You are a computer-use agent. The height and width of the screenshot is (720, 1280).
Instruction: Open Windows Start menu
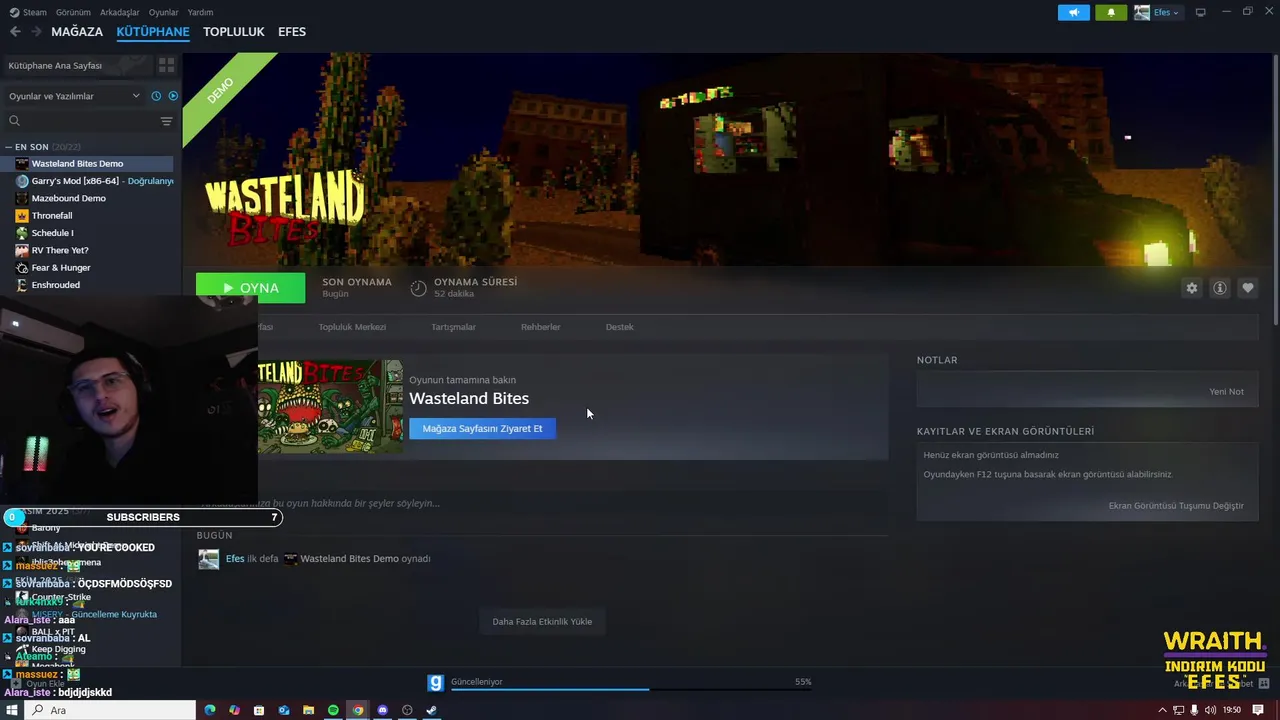pos(12,710)
